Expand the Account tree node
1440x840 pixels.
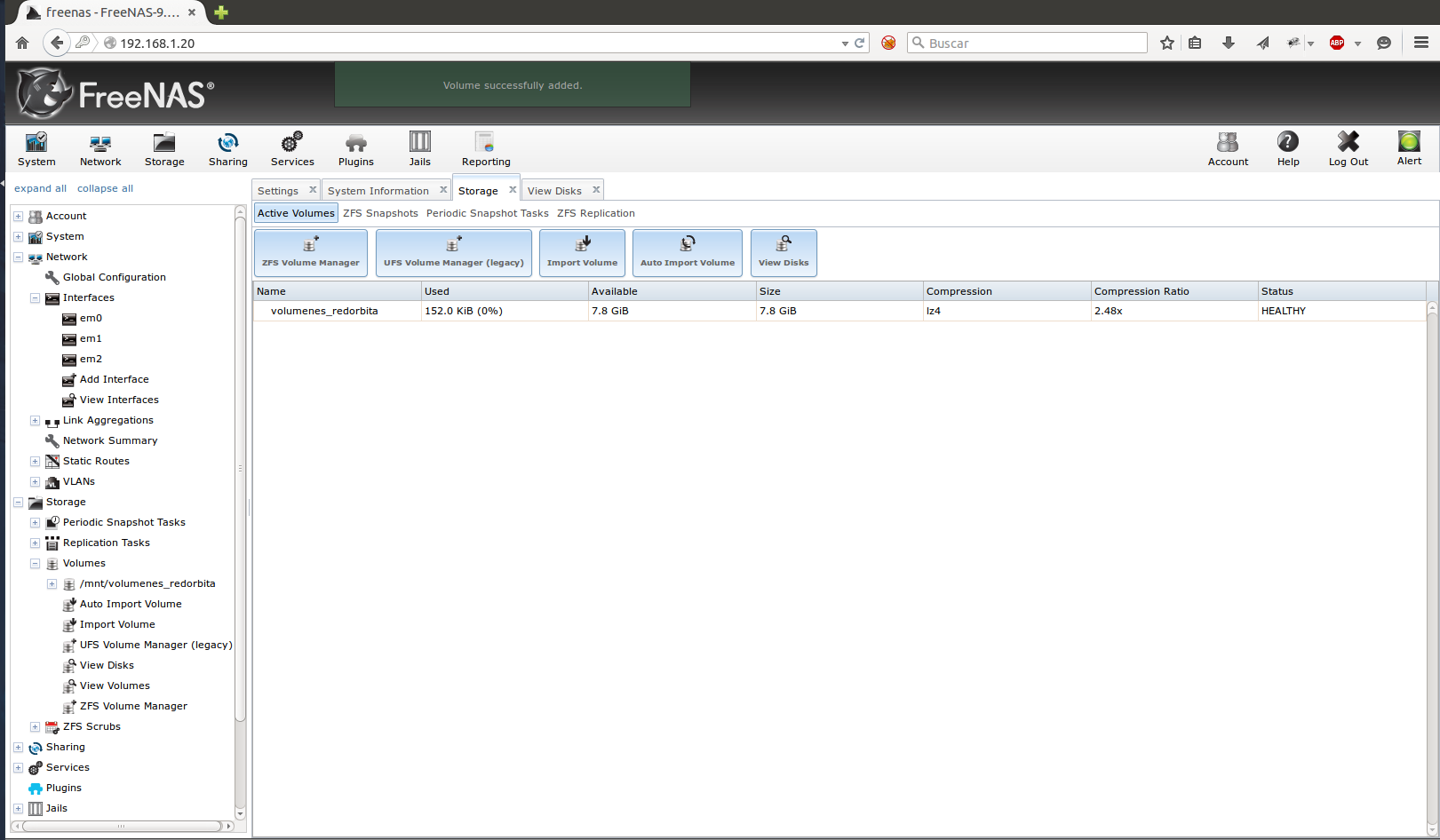18,217
